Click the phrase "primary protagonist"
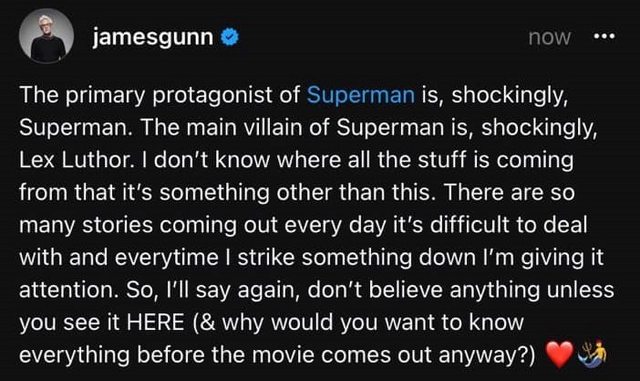This screenshot has width=640, height=381. [x=164, y=96]
